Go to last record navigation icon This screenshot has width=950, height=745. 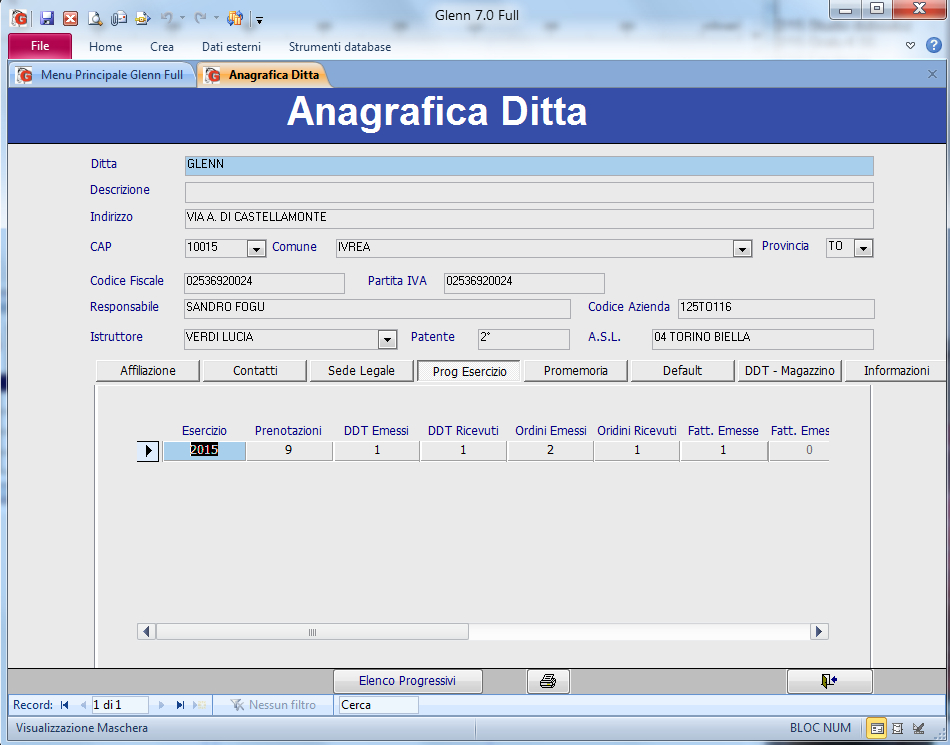point(180,705)
